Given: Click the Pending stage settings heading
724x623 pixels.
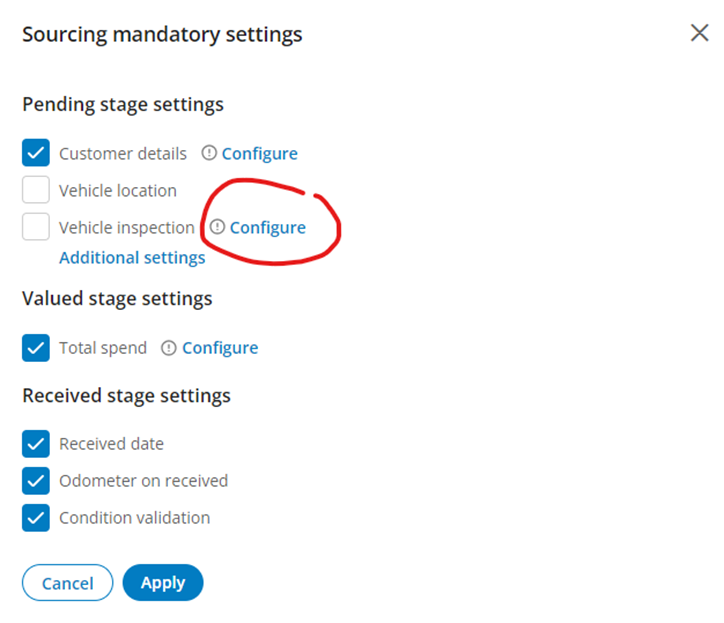Looking at the screenshot, I should [123, 104].
